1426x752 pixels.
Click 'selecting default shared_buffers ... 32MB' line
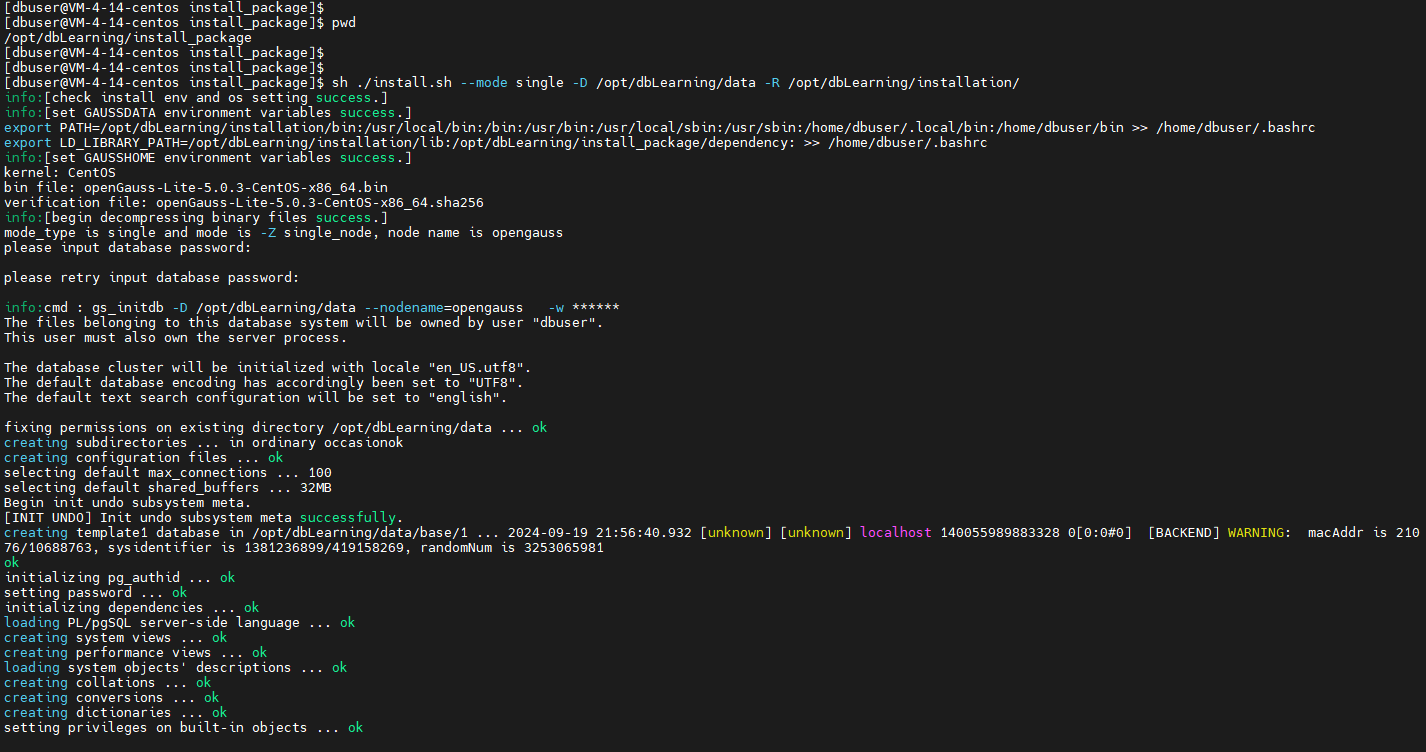168,487
